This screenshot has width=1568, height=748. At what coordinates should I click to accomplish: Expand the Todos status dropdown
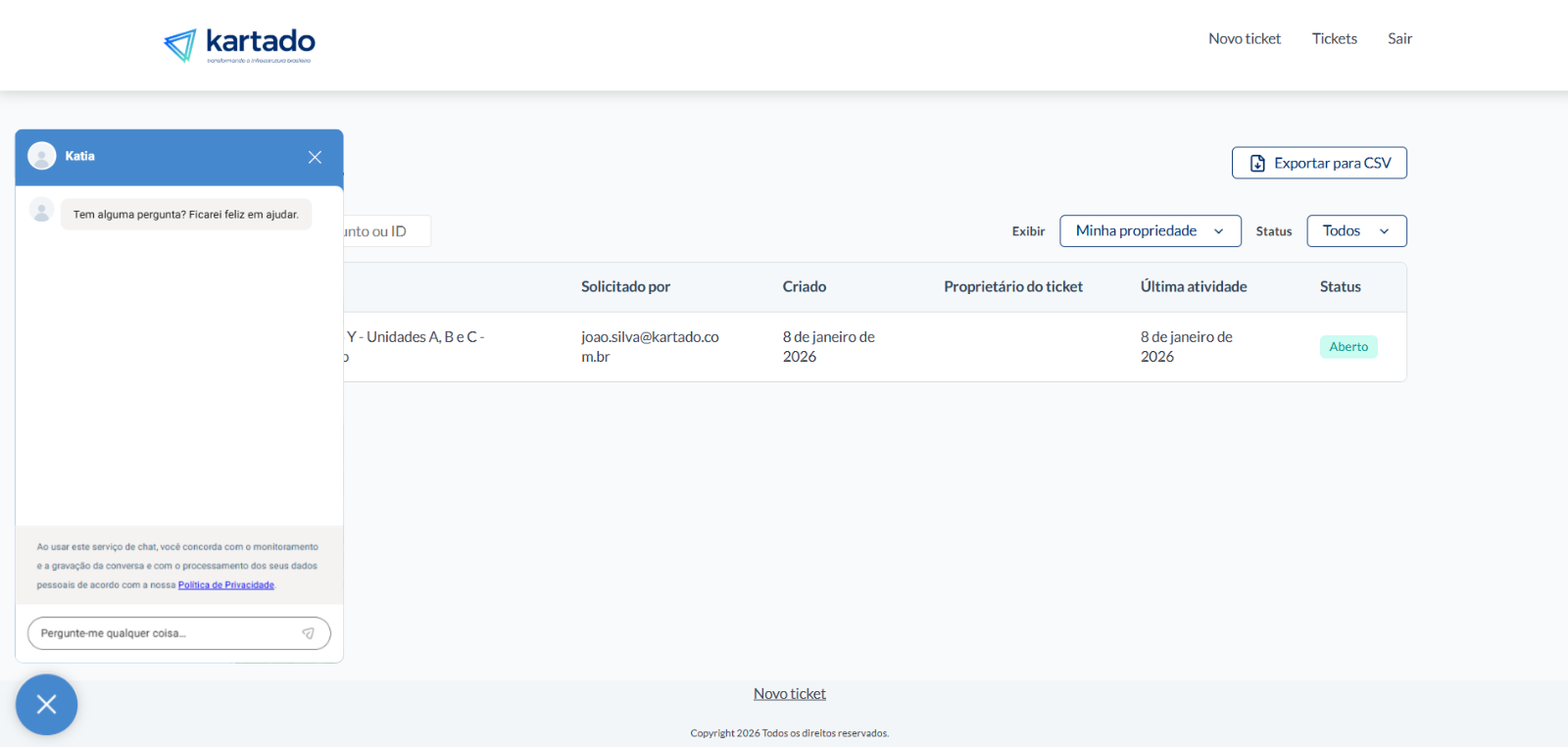(1355, 231)
